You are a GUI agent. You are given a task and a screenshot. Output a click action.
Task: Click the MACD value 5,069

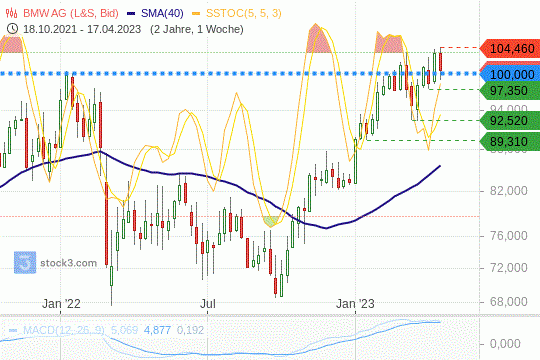[124, 330]
